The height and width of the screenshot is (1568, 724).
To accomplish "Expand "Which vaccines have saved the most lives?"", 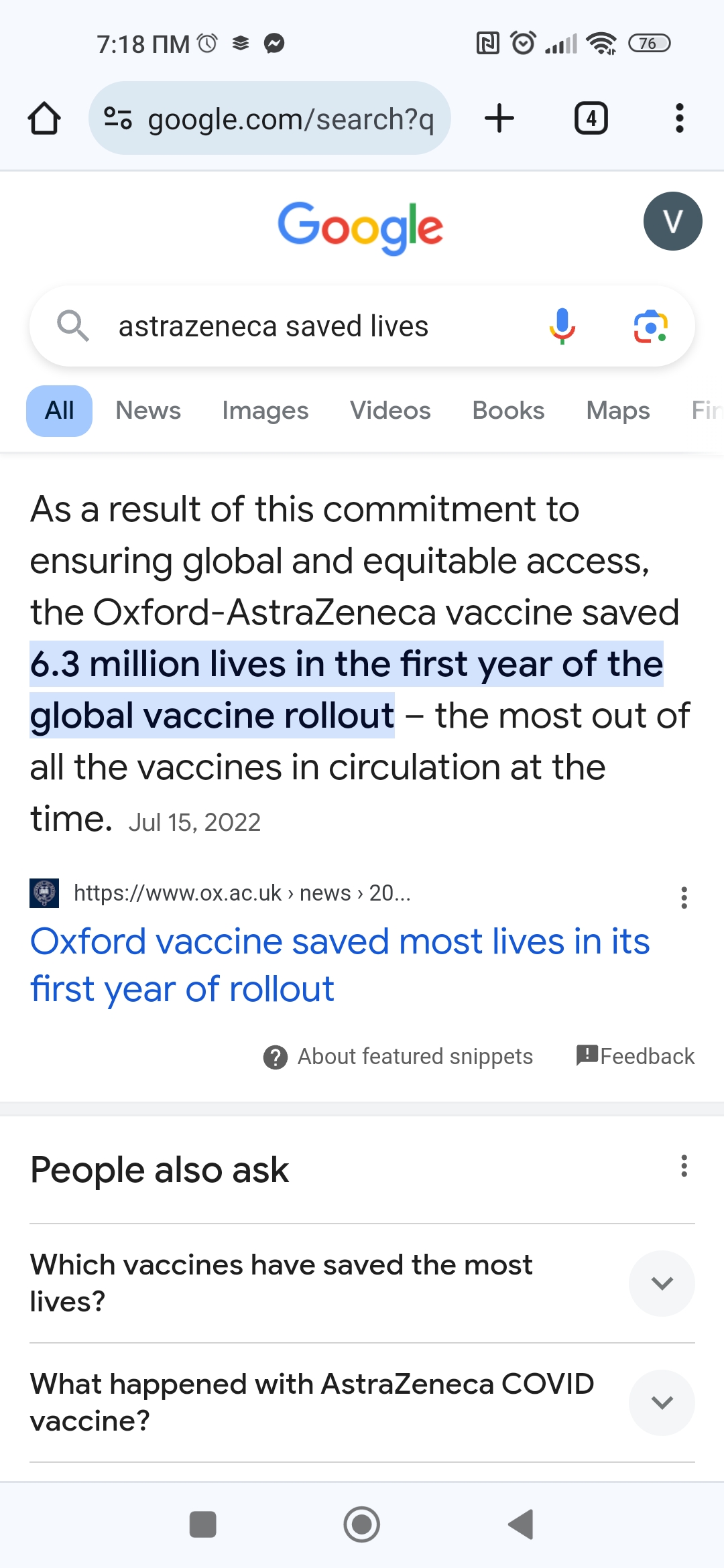I will (x=661, y=1283).
